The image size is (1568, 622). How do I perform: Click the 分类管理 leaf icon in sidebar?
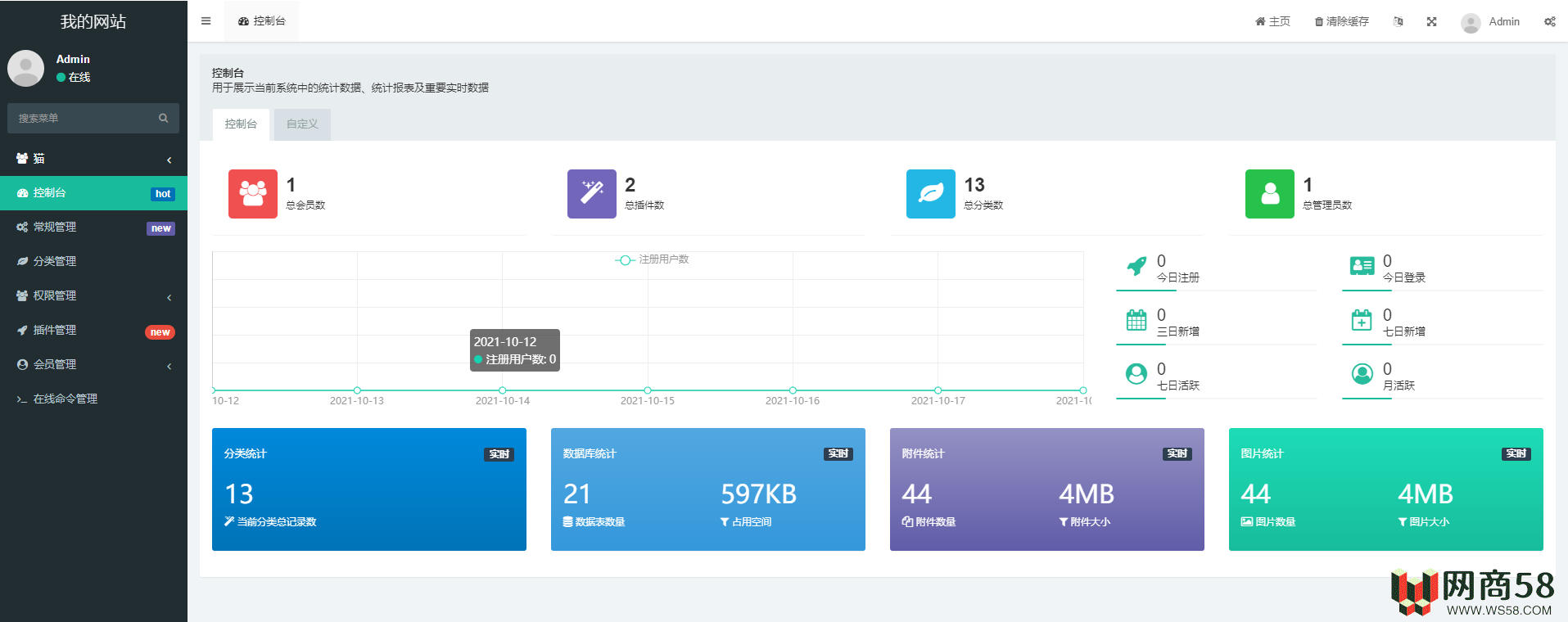22,262
